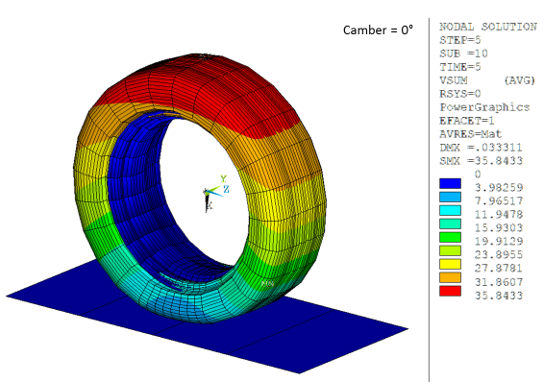This screenshot has height=384, width=546.
Task: Click the 'VSUM' label
Action: tap(453, 80)
